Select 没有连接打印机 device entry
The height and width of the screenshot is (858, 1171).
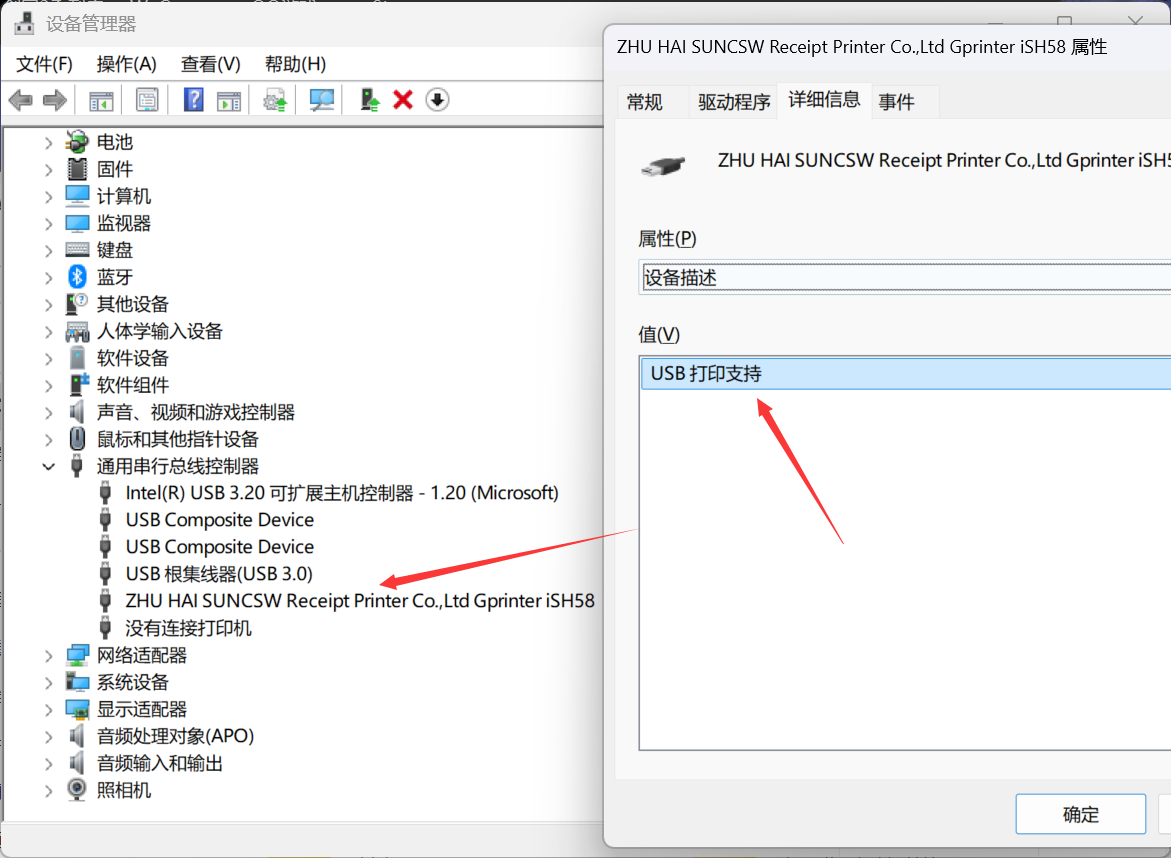point(188,628)
